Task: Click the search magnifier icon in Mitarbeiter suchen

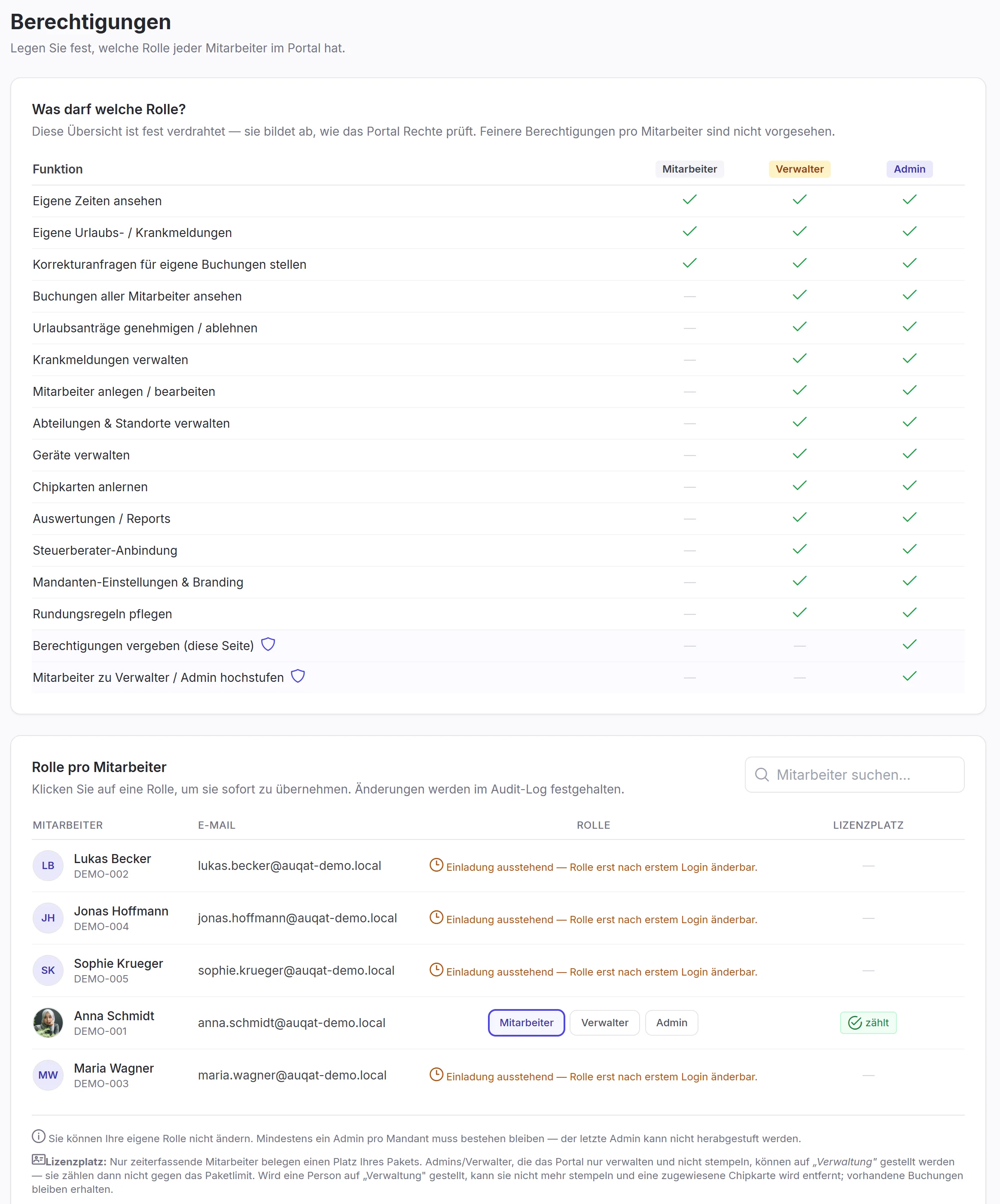Action: tap(762, 775)
